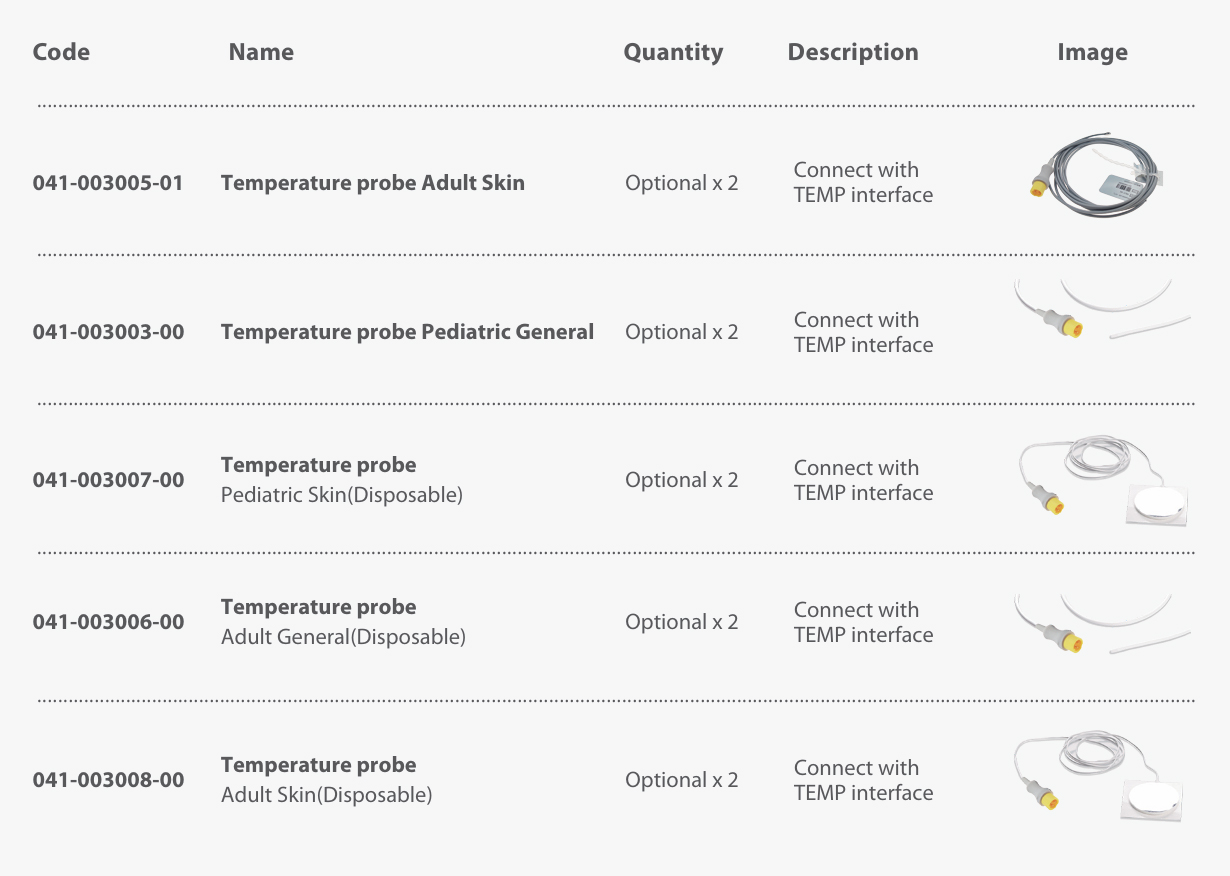Click the Adult Skin temperature probe image
The image size is (1230, 876).
click(x=1096, y=180)
